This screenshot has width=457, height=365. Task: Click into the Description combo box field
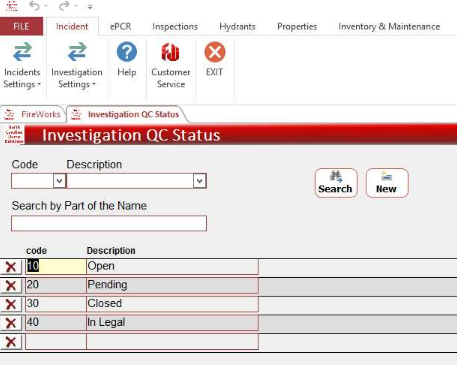130,181
